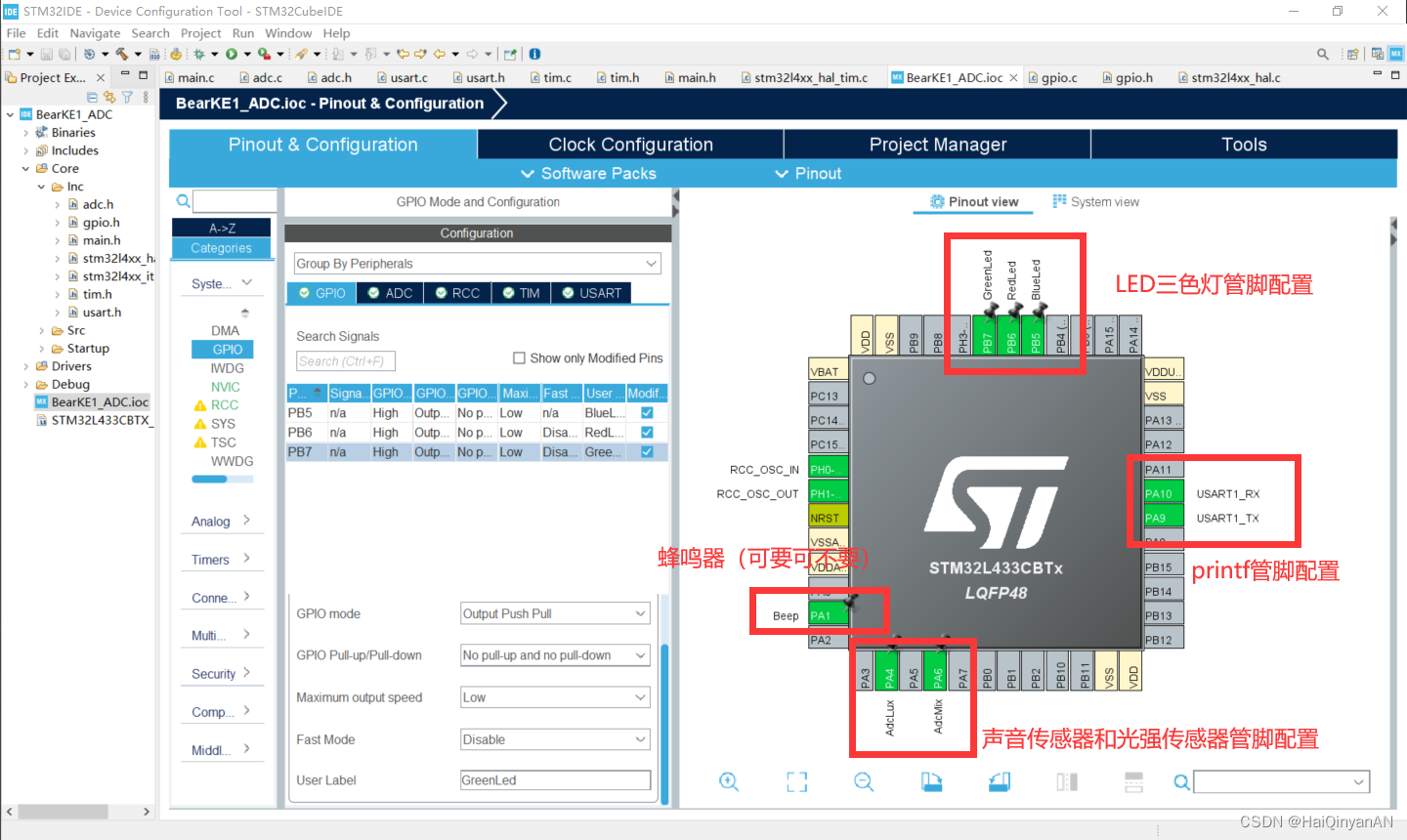Open the GPIO Pull-up/Pull-down dropdown
Viewport: 1407px width, 840px height.
pos(556,655)
